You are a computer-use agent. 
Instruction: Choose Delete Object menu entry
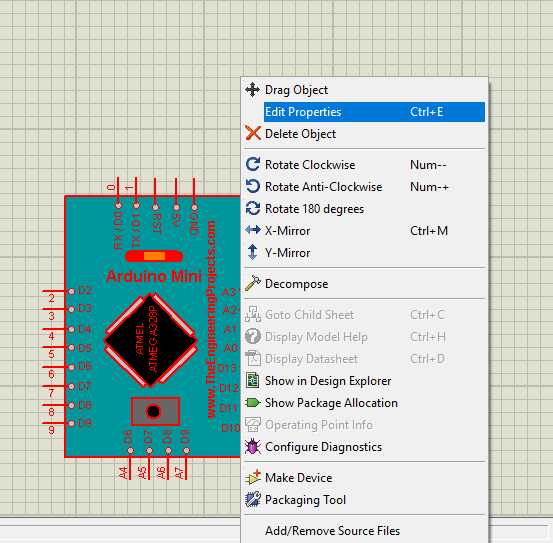365,134
